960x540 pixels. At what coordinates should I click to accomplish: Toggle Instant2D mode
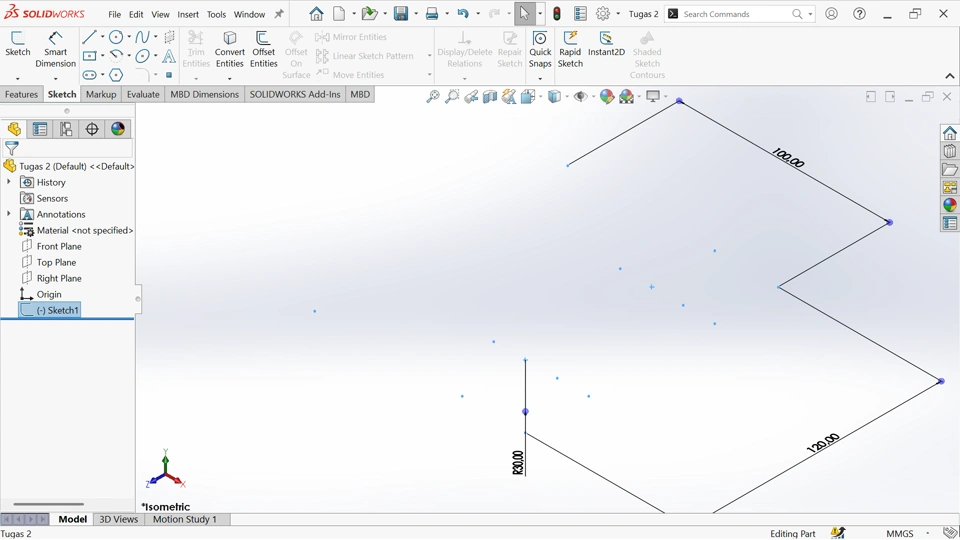coord(606,44)
